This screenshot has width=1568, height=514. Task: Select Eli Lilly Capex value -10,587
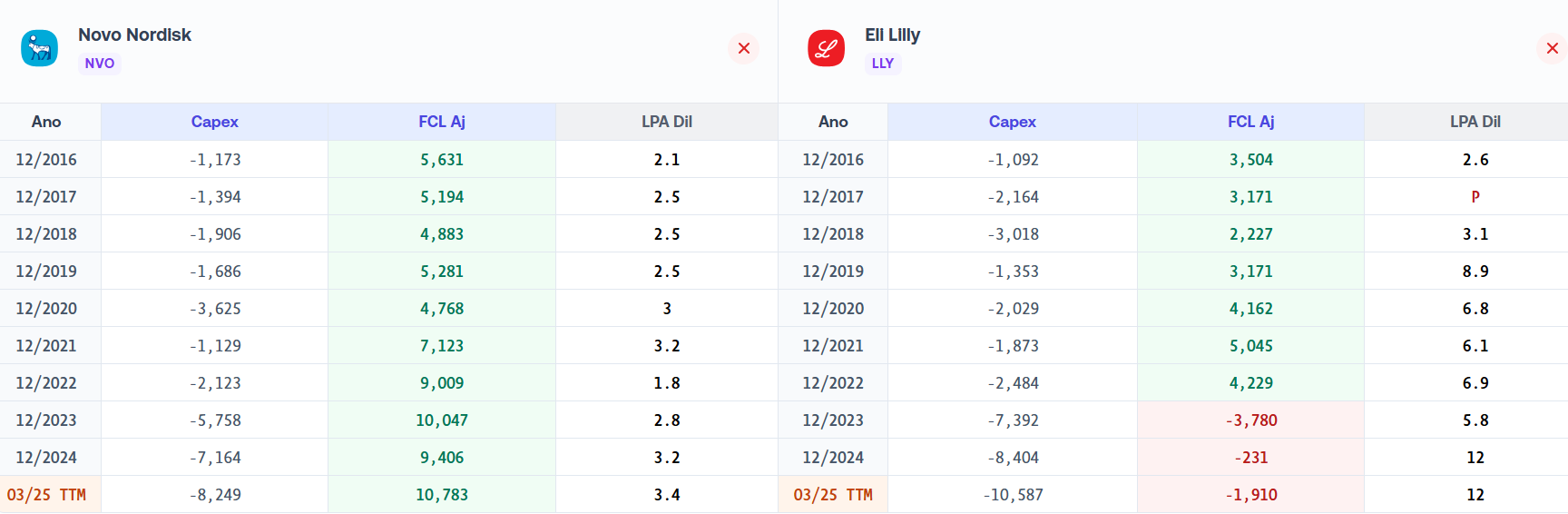(x=1013, y=495)
